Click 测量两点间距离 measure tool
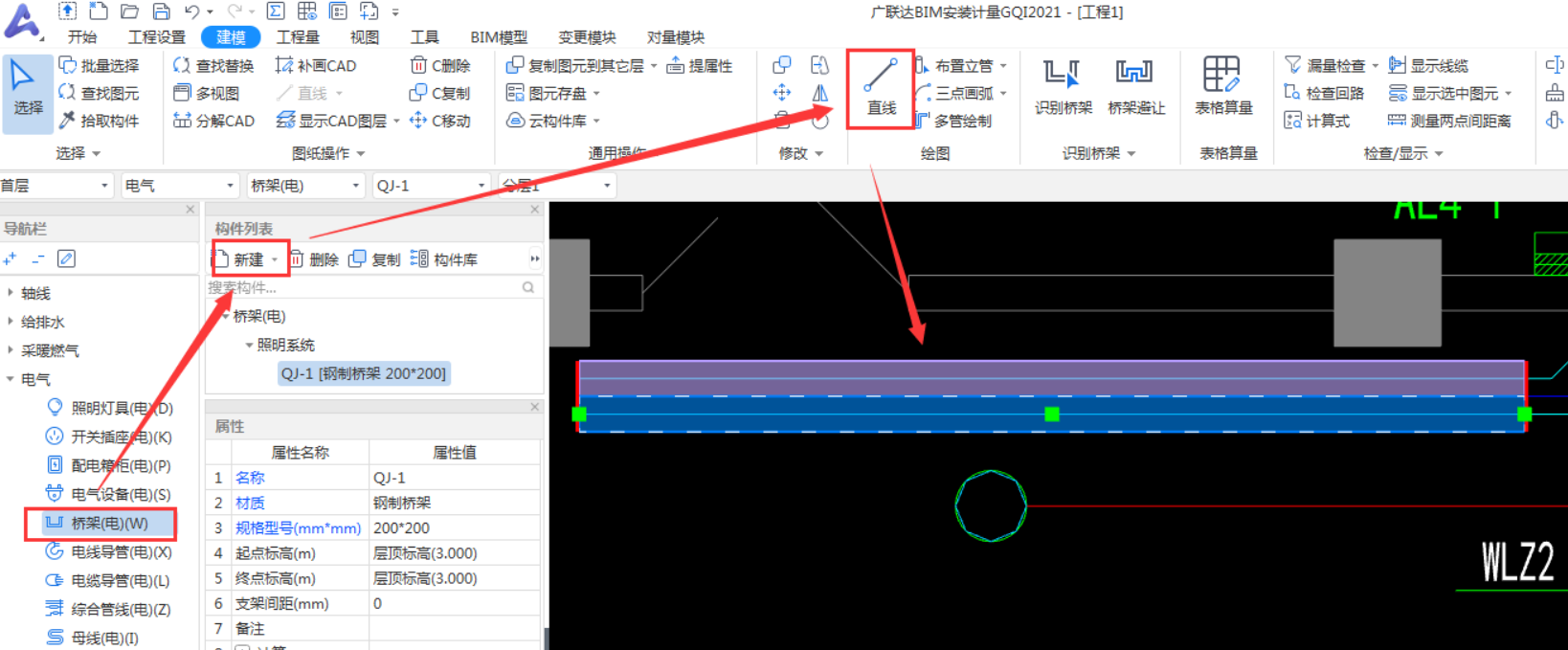The width and height of the screenshot is (1568, 650). pos(1449,121)
